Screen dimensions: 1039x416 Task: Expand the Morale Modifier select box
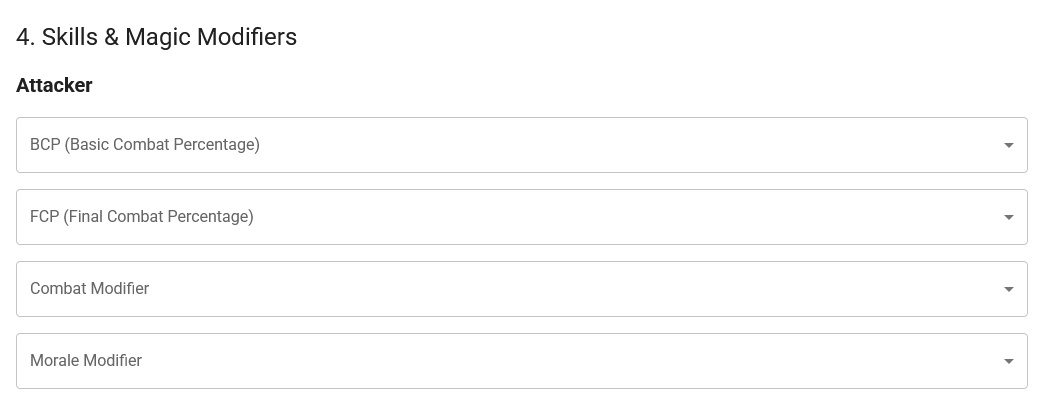pos(520,361)
